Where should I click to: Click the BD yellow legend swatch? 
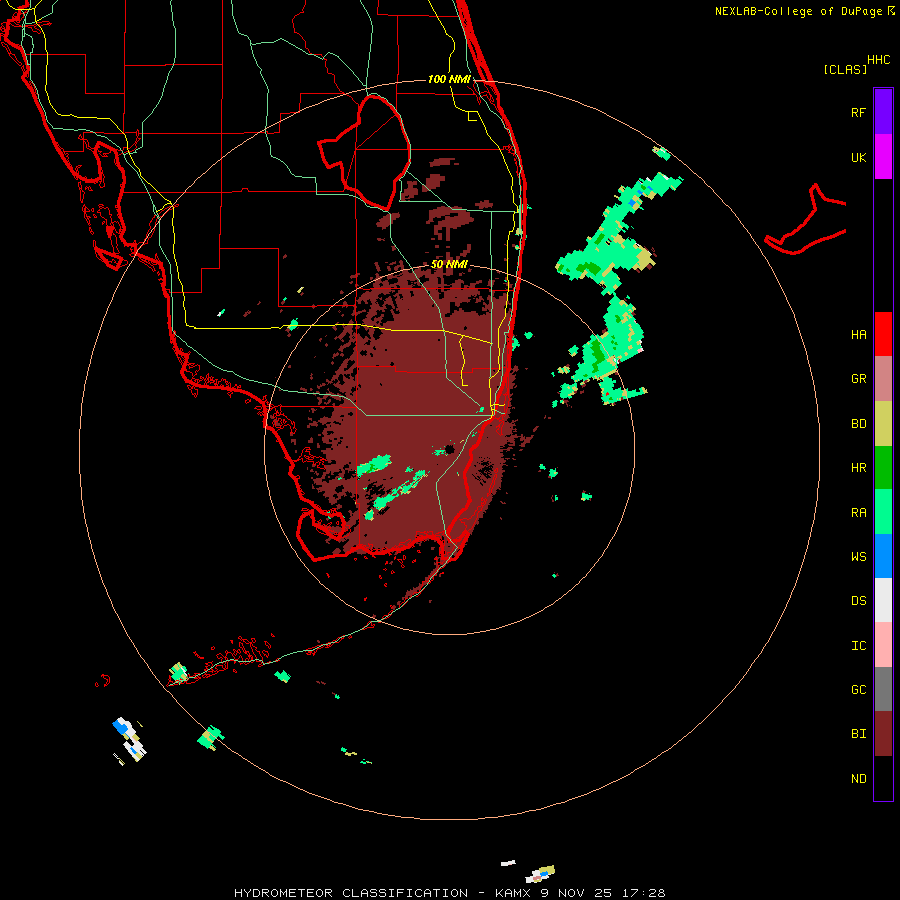click(x=883, y=424)
